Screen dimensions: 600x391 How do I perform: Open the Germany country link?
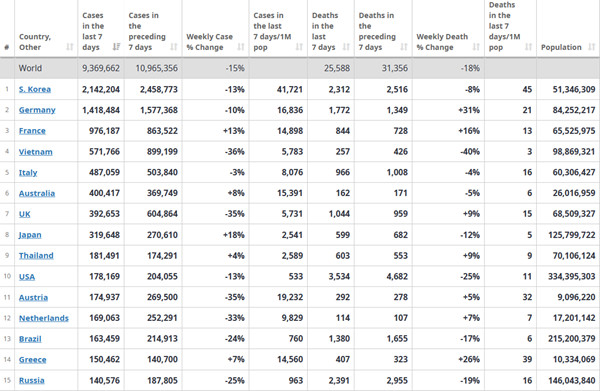(x=37, y=110)
